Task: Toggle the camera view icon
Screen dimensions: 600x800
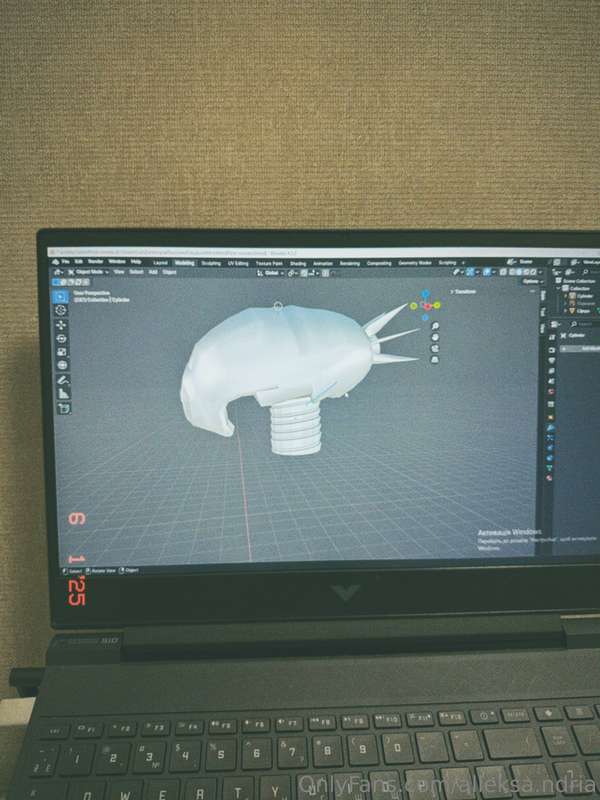Action: click(435, 347)
